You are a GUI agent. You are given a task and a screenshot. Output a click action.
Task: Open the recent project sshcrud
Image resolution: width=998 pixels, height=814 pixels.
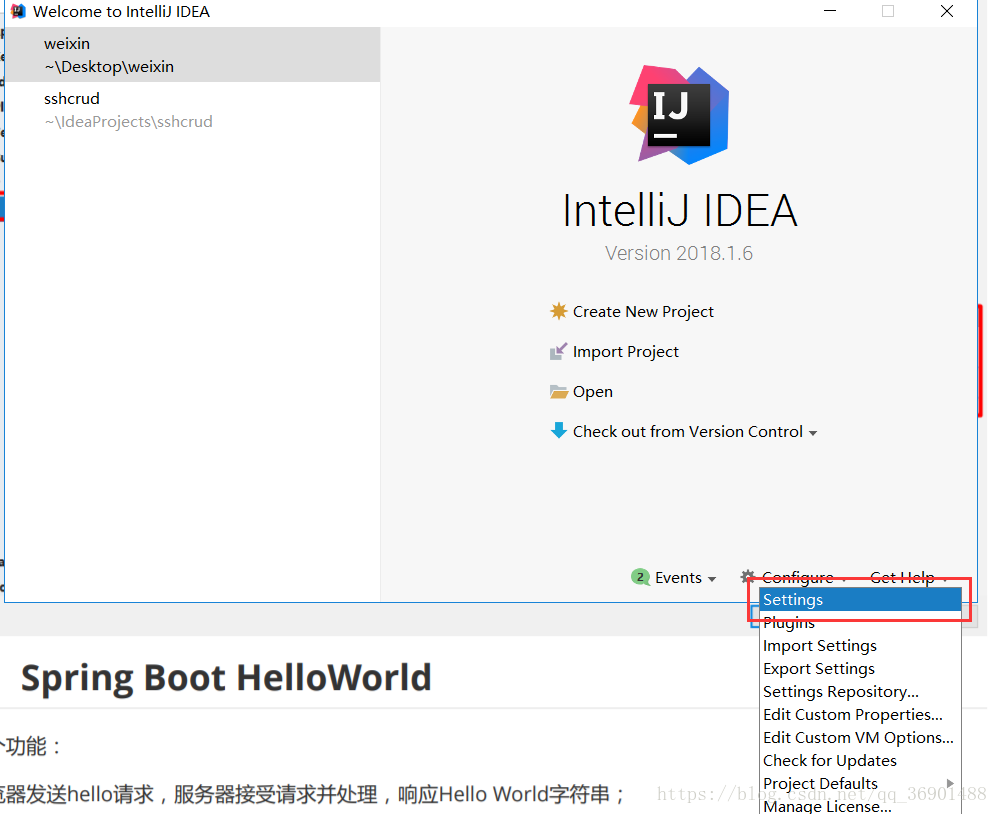tap(192, 109)
